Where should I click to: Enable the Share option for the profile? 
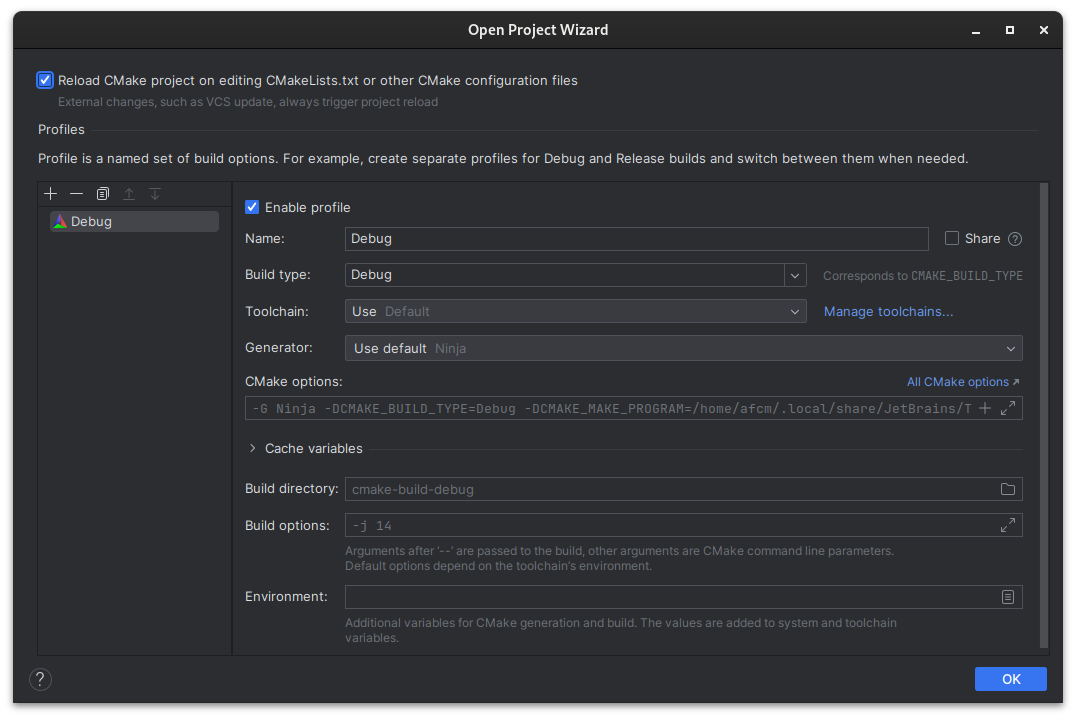coord(951,238)
